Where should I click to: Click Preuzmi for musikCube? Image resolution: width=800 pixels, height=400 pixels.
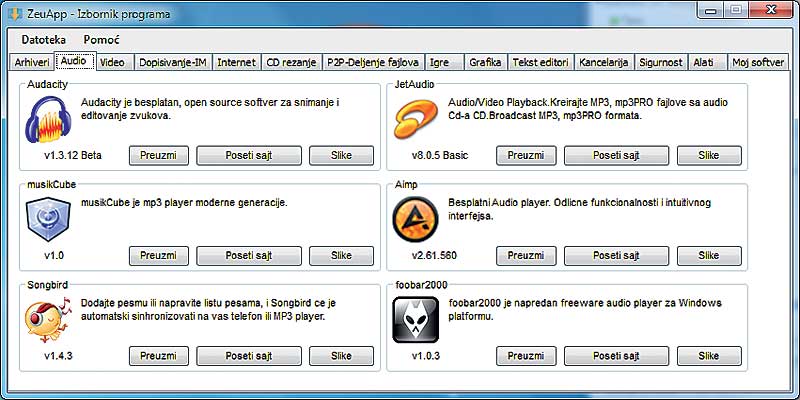159,256
